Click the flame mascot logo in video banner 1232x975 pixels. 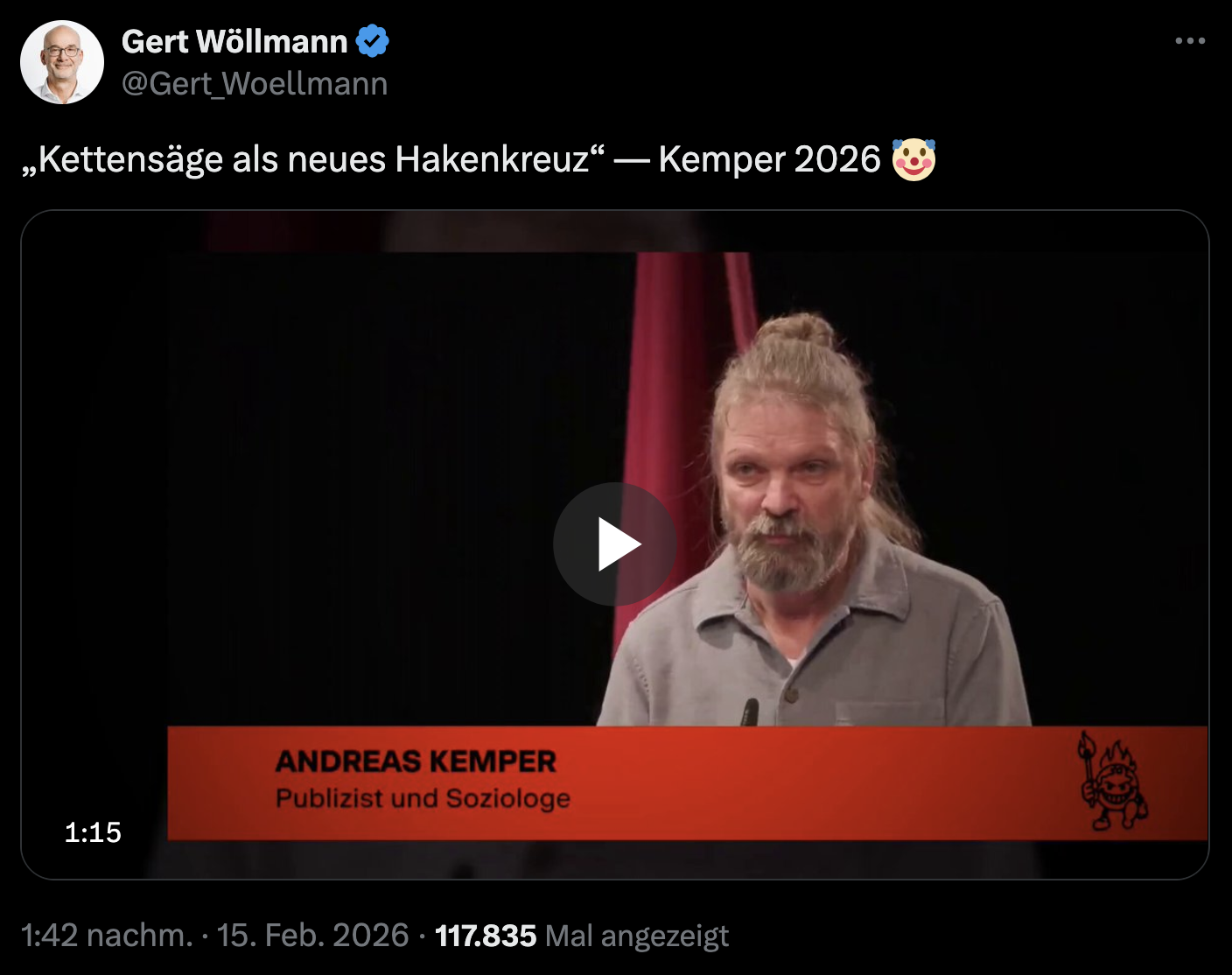tap(1112, 781)
